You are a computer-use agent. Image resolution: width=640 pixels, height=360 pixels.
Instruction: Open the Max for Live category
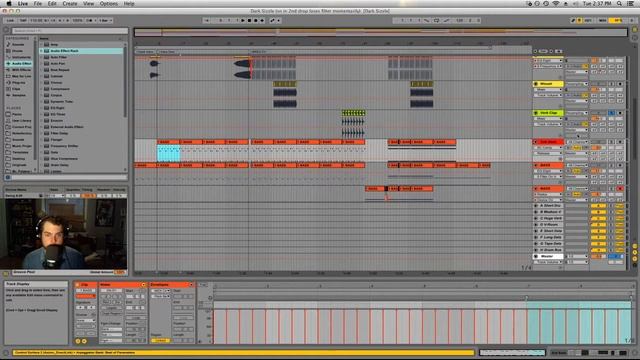click(18, 76)
